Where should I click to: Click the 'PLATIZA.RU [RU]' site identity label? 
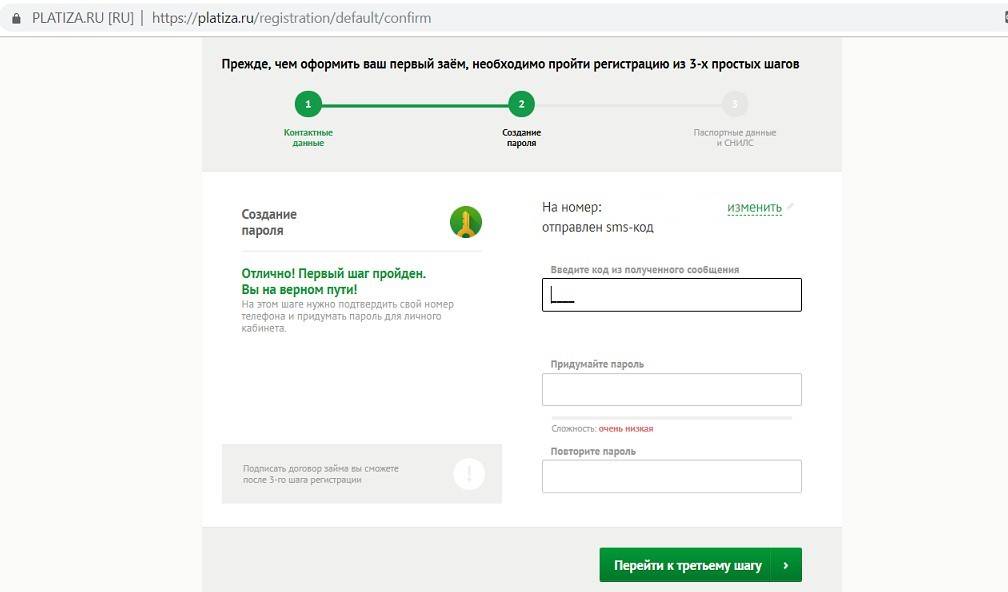[83, 18]
